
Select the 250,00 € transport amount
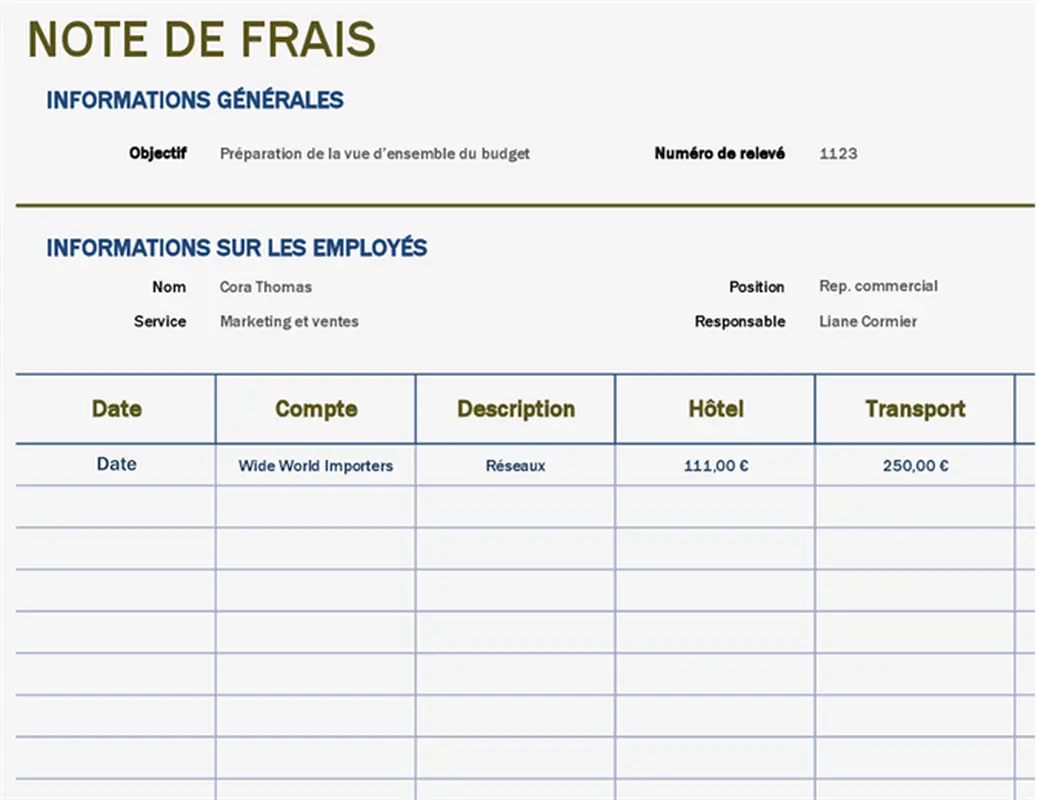pos(915,465)
